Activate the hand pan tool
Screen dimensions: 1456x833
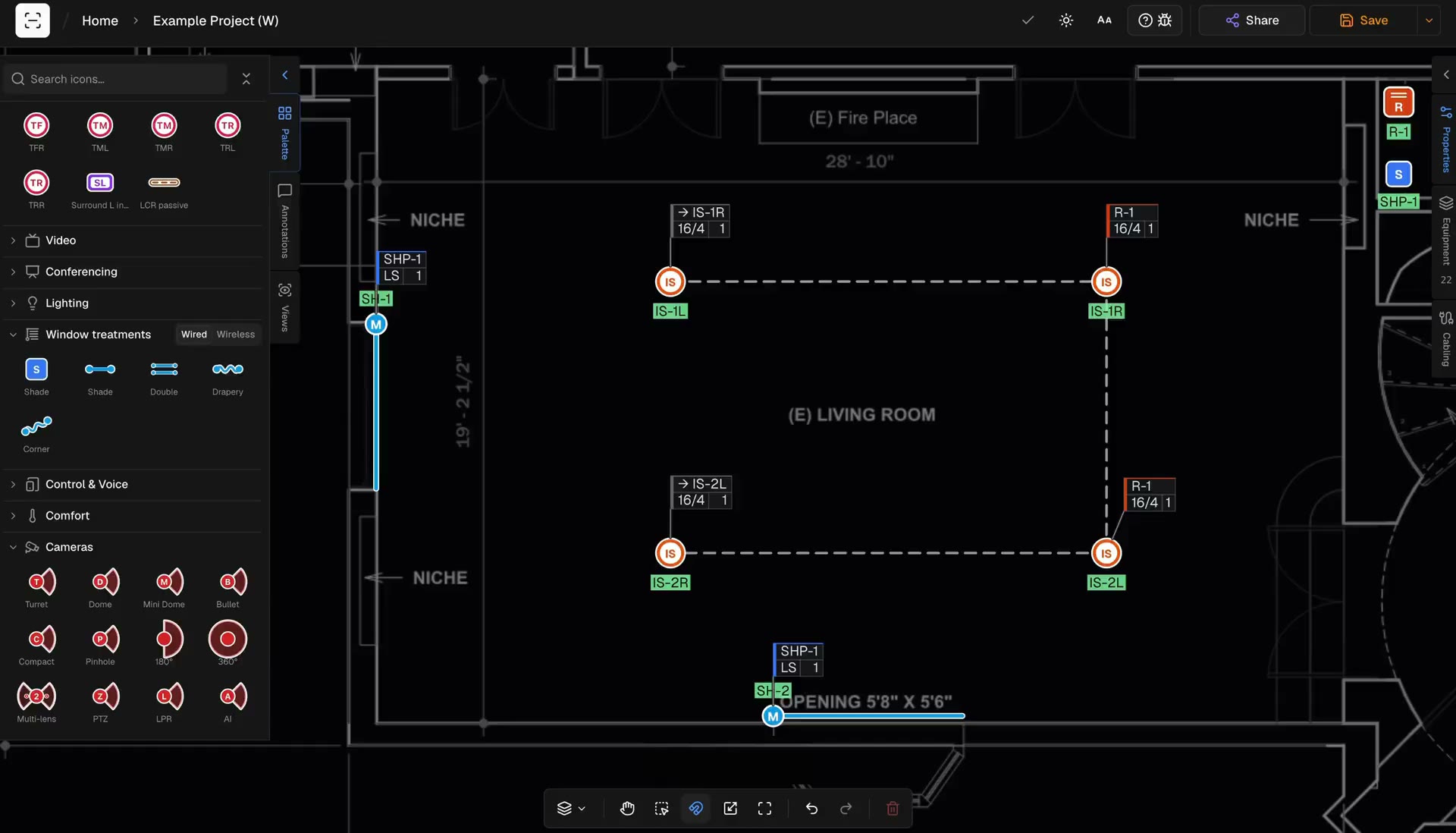click(627, 809)
